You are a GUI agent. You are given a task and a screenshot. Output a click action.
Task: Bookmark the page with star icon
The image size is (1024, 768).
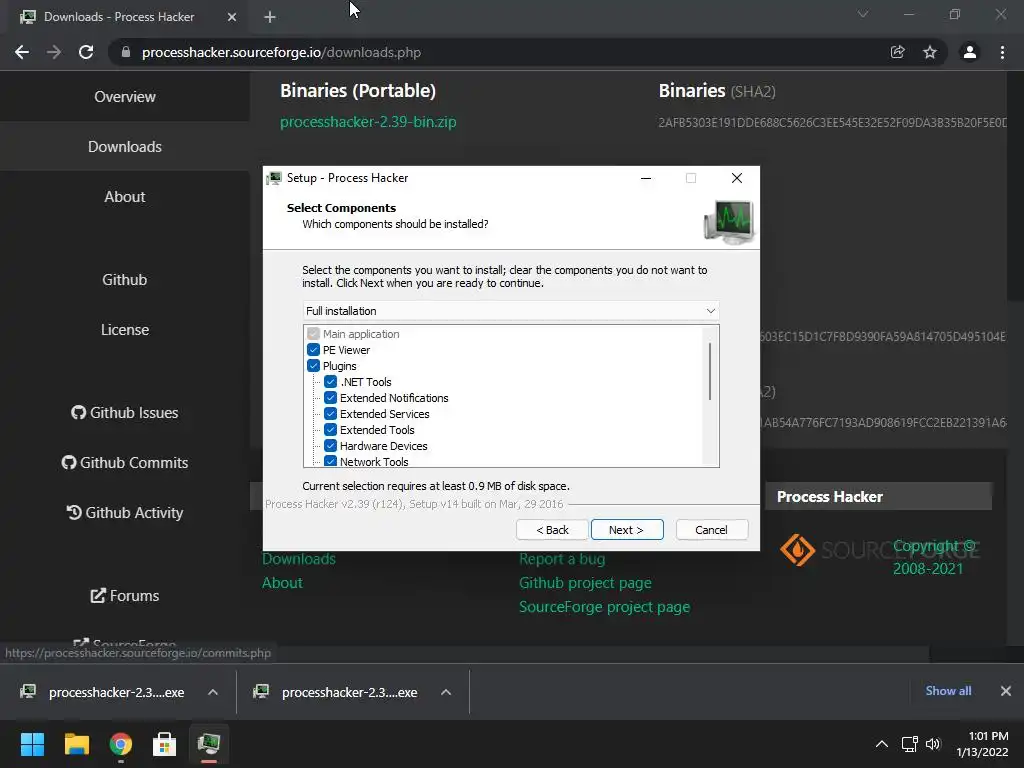pos(930,52)
